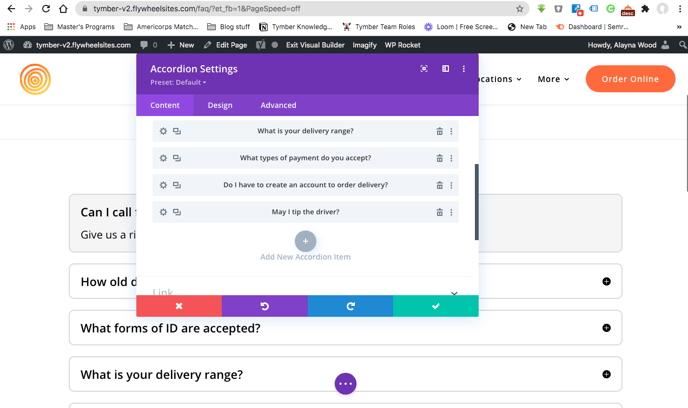
Task: Click the Tymber orange spiral logo
Action: coord(35,79)
